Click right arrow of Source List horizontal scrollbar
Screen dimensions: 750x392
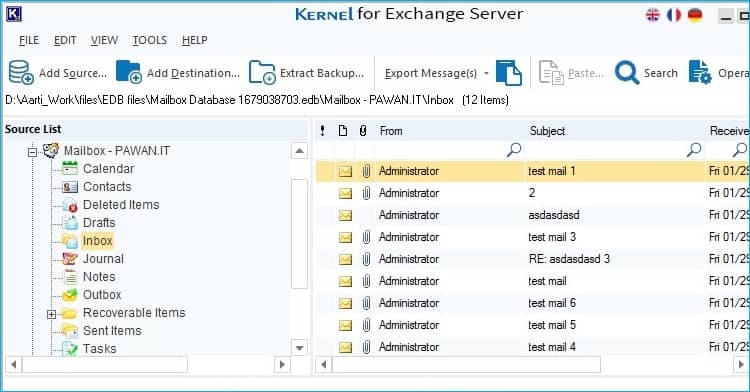coord(282,365)
